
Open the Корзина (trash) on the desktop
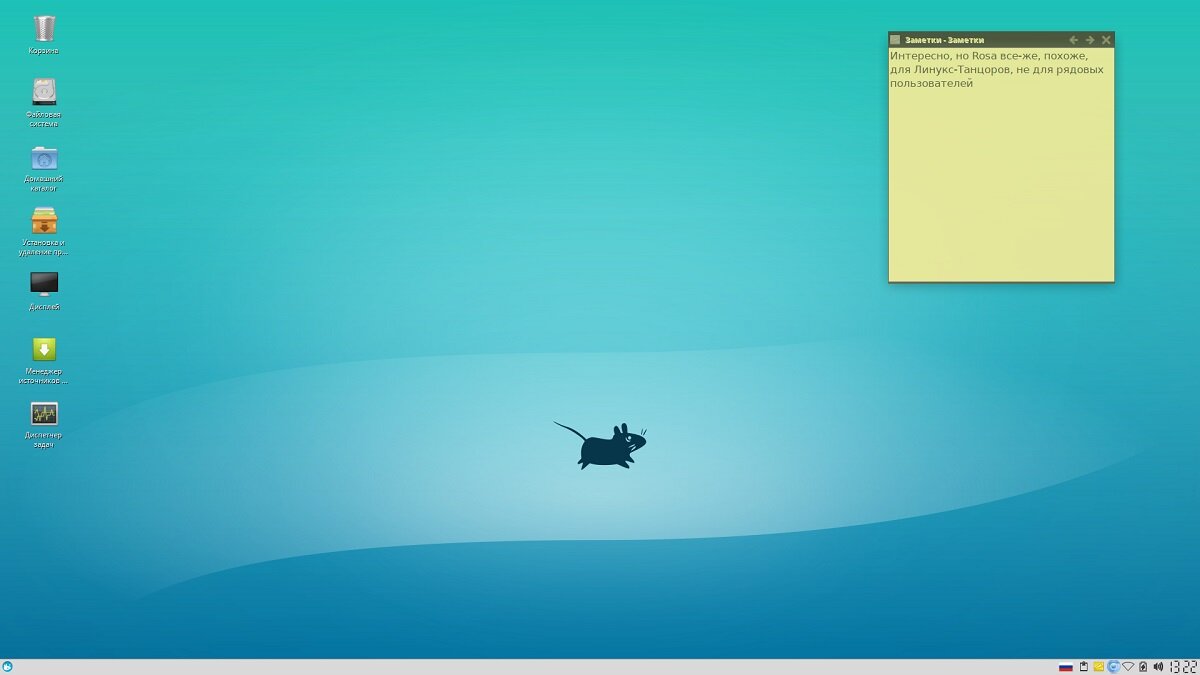point(43,30)
